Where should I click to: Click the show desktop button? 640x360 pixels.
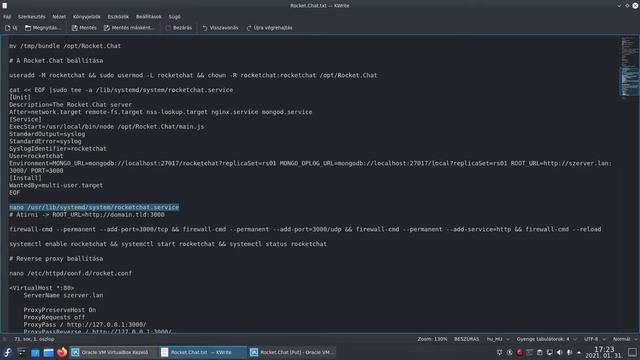(x=632, y=352)
